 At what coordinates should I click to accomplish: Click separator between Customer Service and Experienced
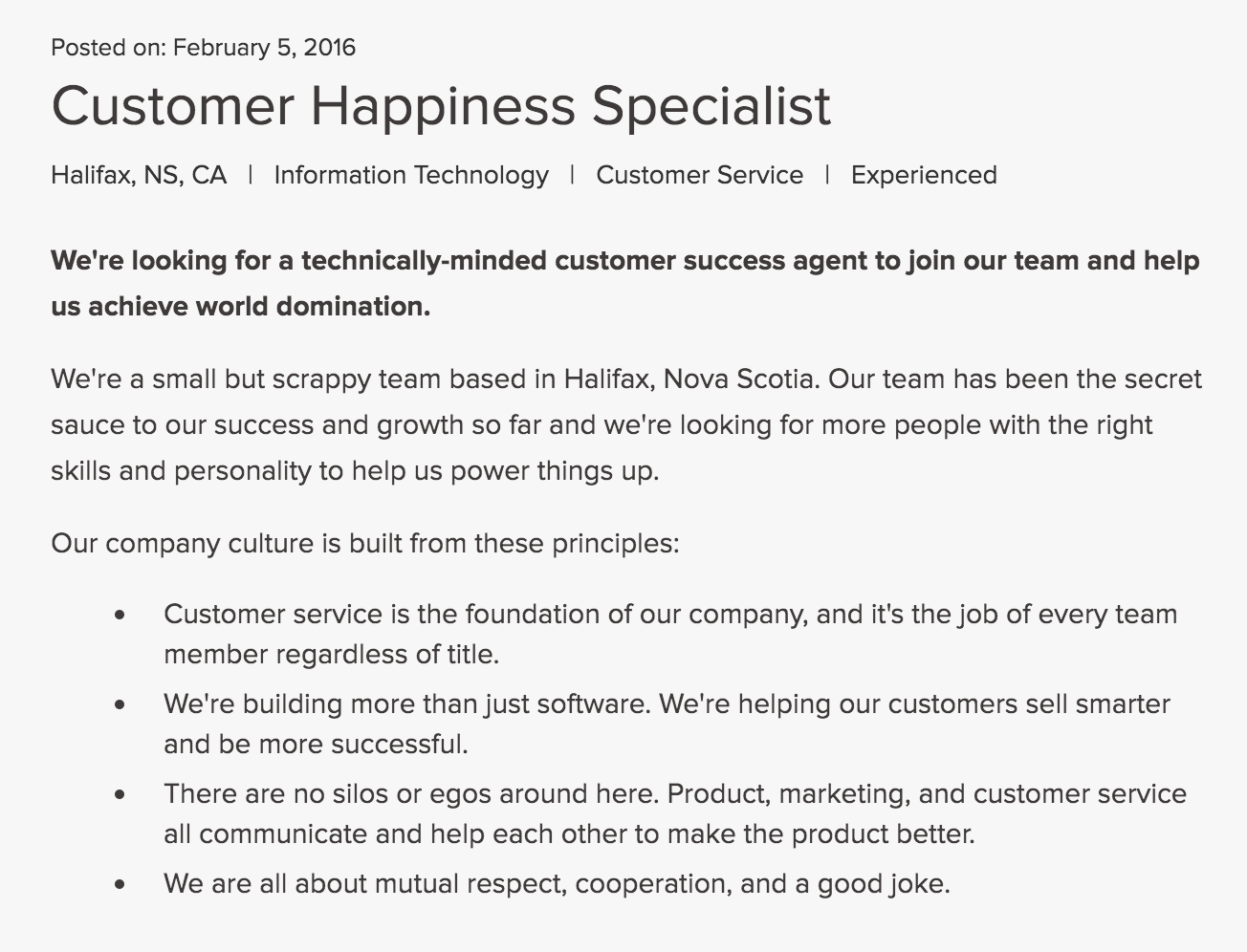[x=827, y=174]
